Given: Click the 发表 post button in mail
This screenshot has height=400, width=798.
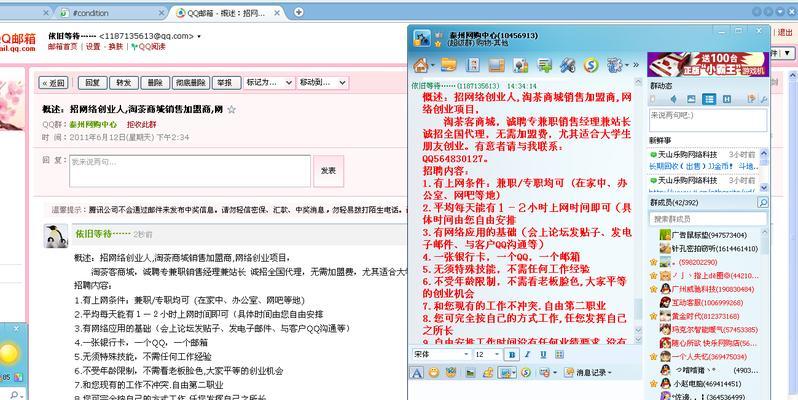Looking at the screenshot, I should coord(328,171).
